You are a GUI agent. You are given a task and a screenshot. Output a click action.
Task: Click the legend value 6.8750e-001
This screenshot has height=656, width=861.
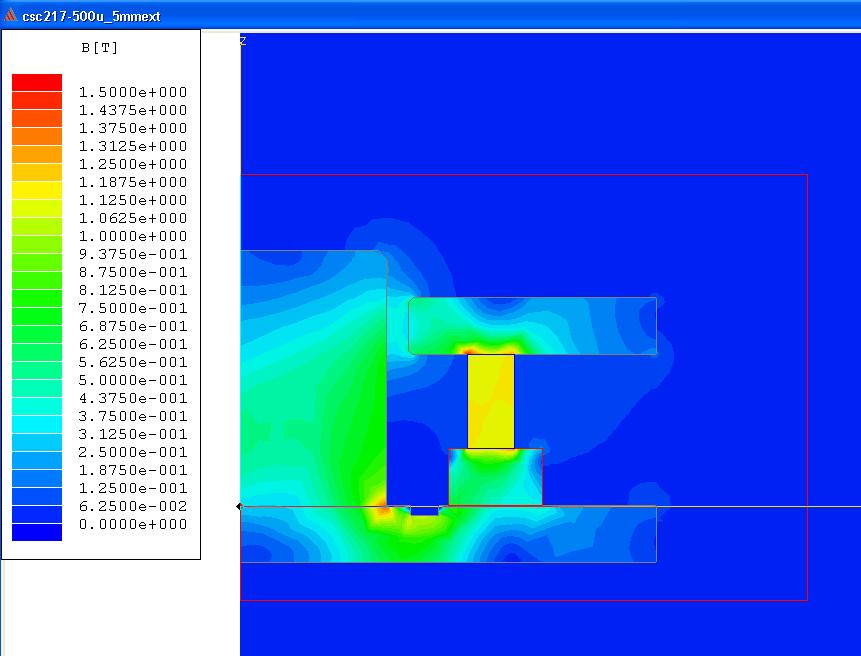(x=133, y=327)
